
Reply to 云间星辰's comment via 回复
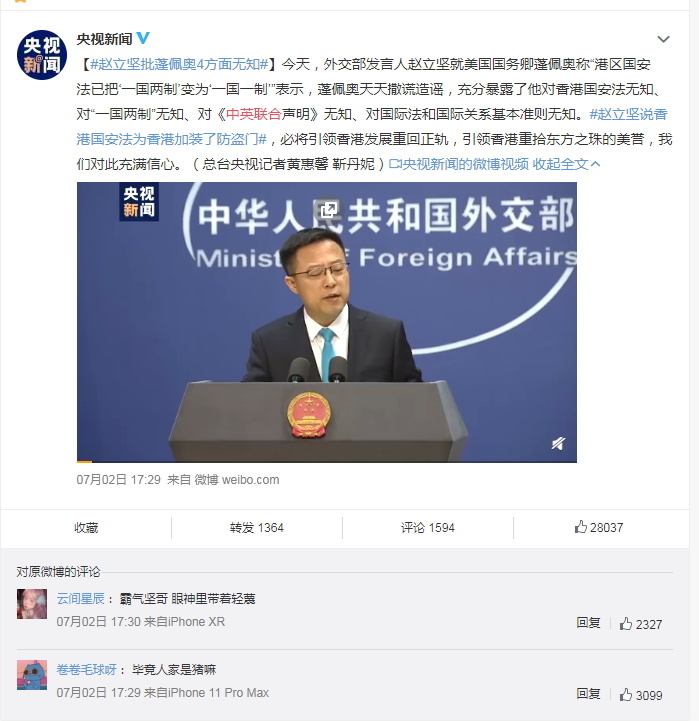coord(588,623)
